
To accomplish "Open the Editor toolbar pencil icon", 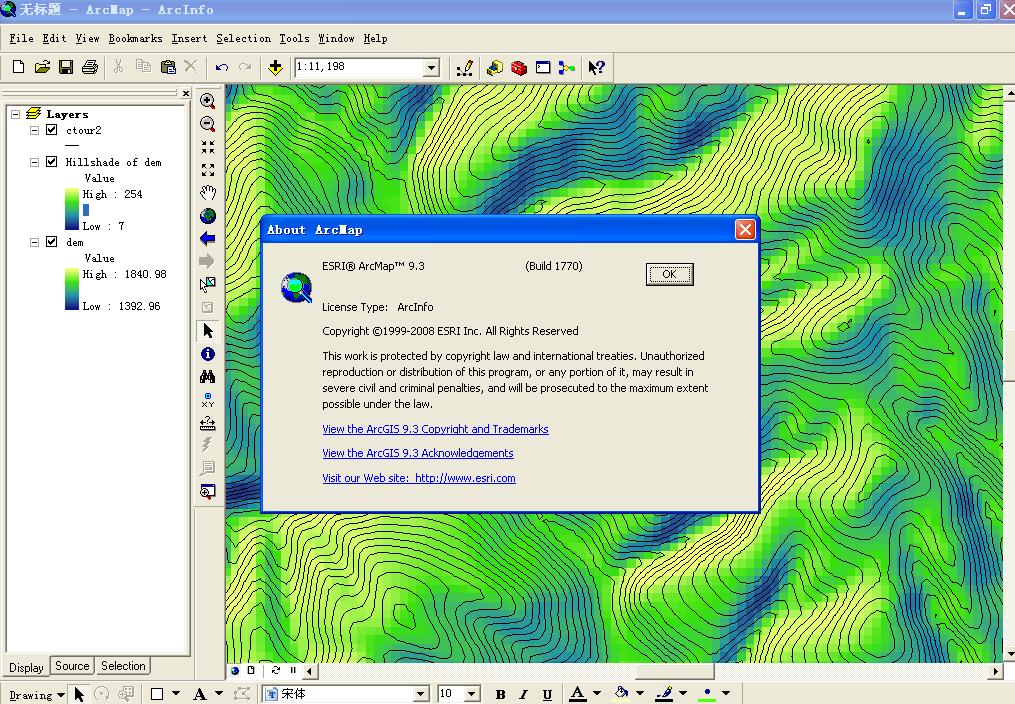I will 465,67.
